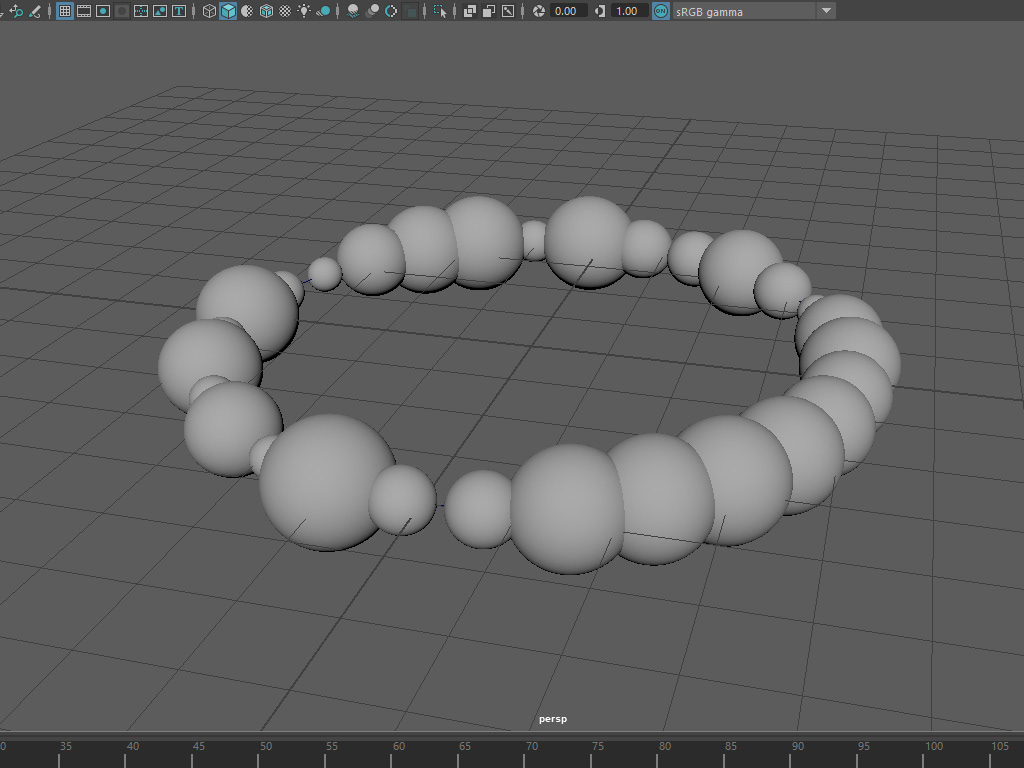Click the view transform dropdown arrow

click(826, 11)
